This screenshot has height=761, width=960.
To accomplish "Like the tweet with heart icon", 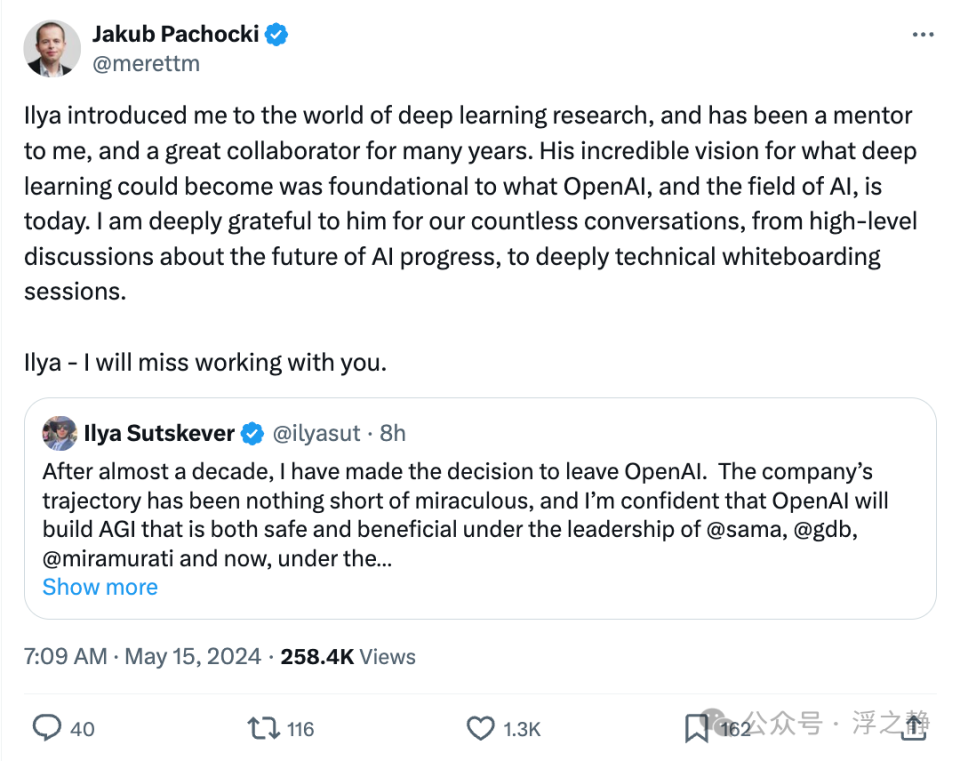I will (x=481, y=727).
